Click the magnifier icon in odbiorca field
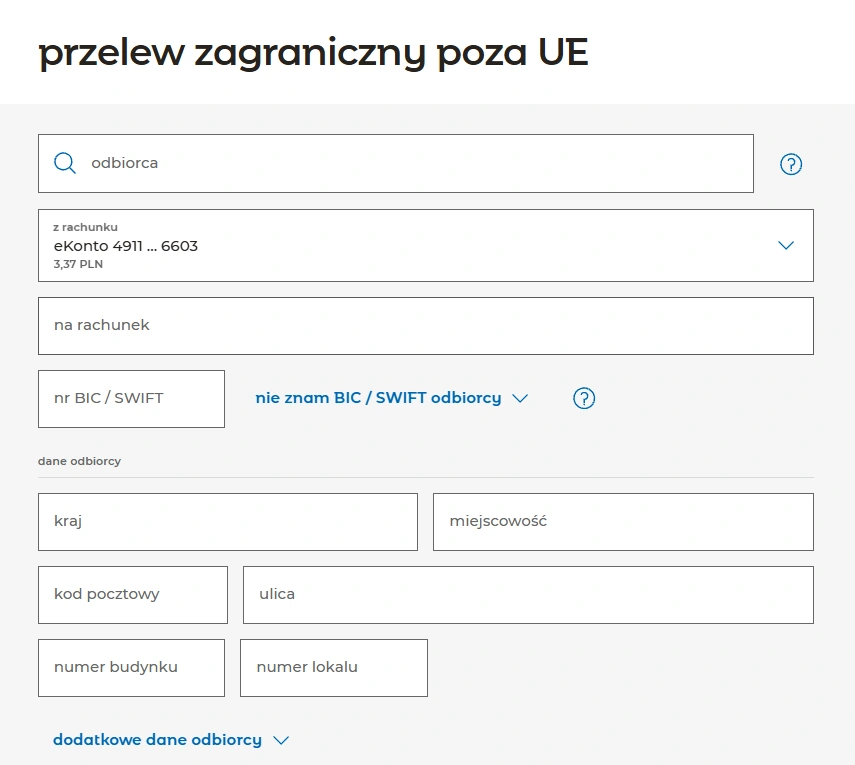 [65, 163]
